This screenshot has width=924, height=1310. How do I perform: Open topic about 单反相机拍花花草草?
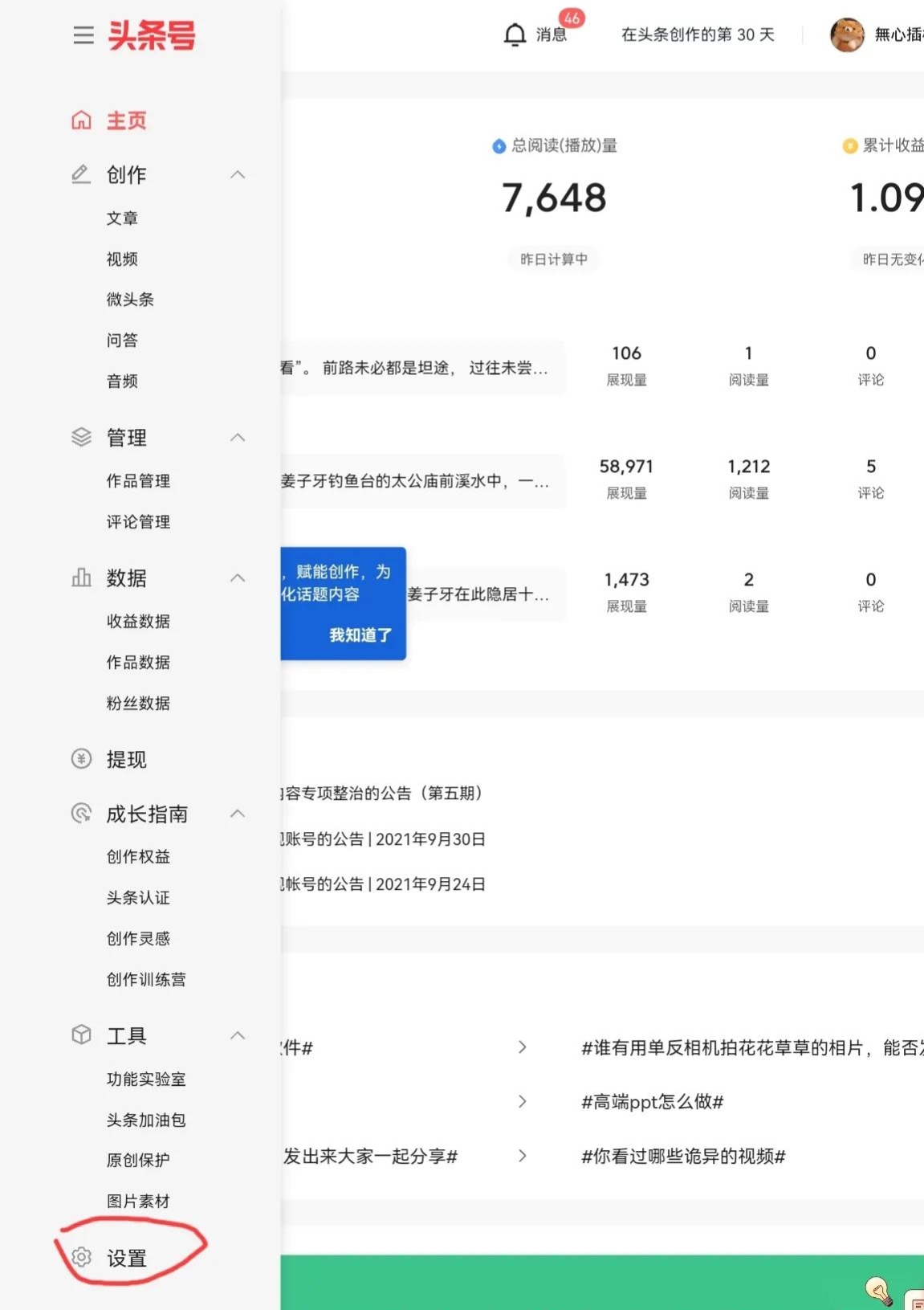point(752,1048)
